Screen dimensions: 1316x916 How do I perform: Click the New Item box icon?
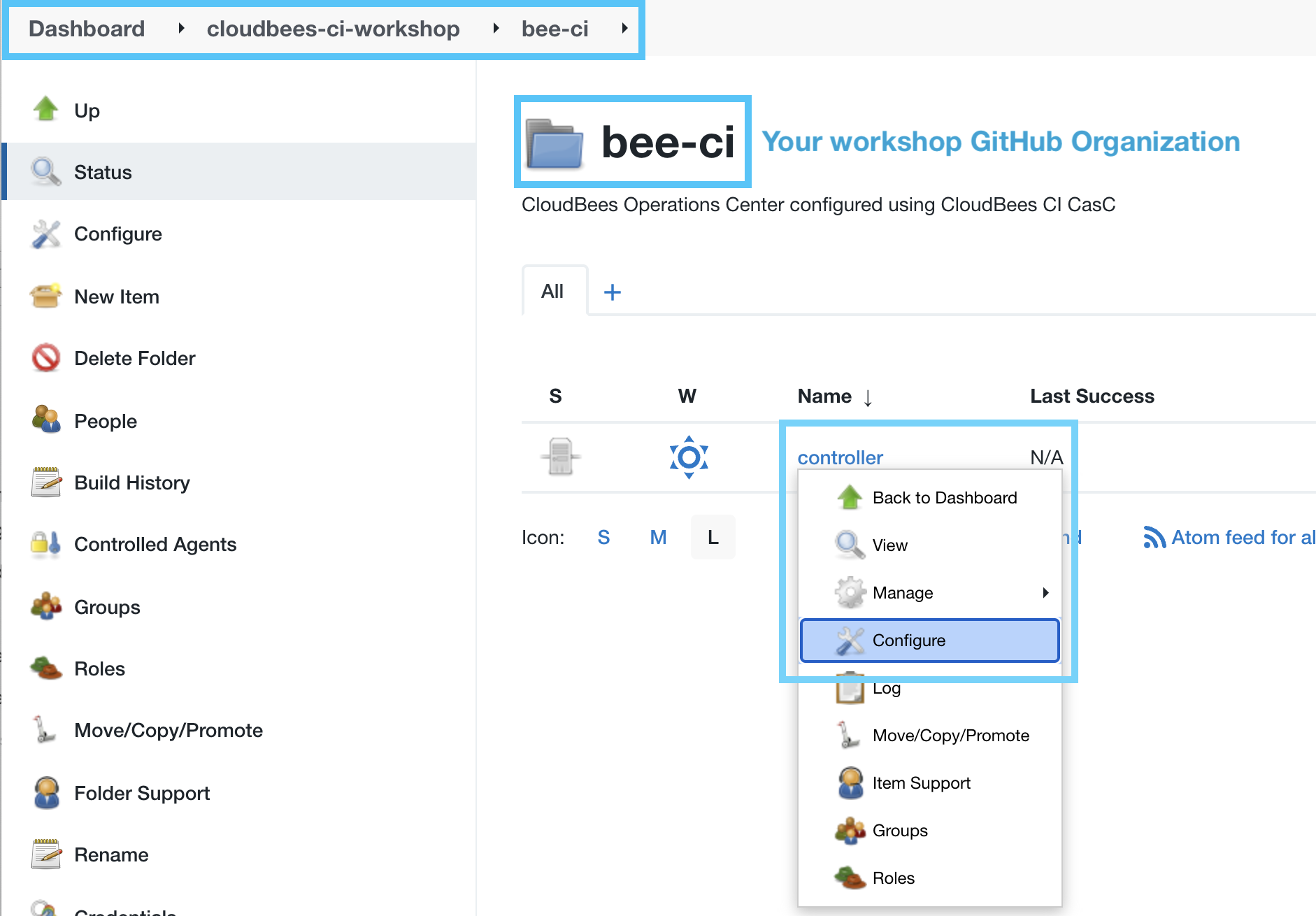tap(46, 296)
